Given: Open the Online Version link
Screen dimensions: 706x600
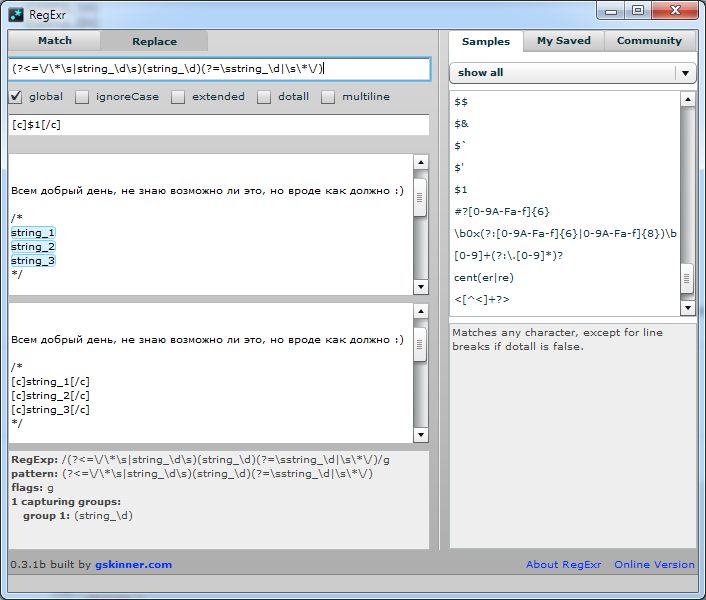Looking at the screenshot, I should pyautogui.click(x=654, y=564).
